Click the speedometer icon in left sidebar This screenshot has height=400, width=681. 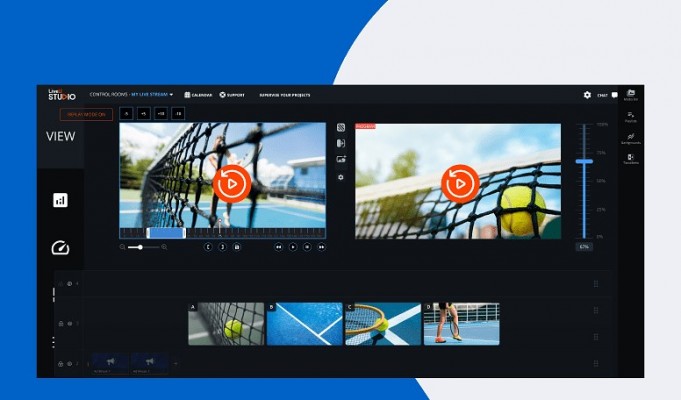click(x=60, y=248)
